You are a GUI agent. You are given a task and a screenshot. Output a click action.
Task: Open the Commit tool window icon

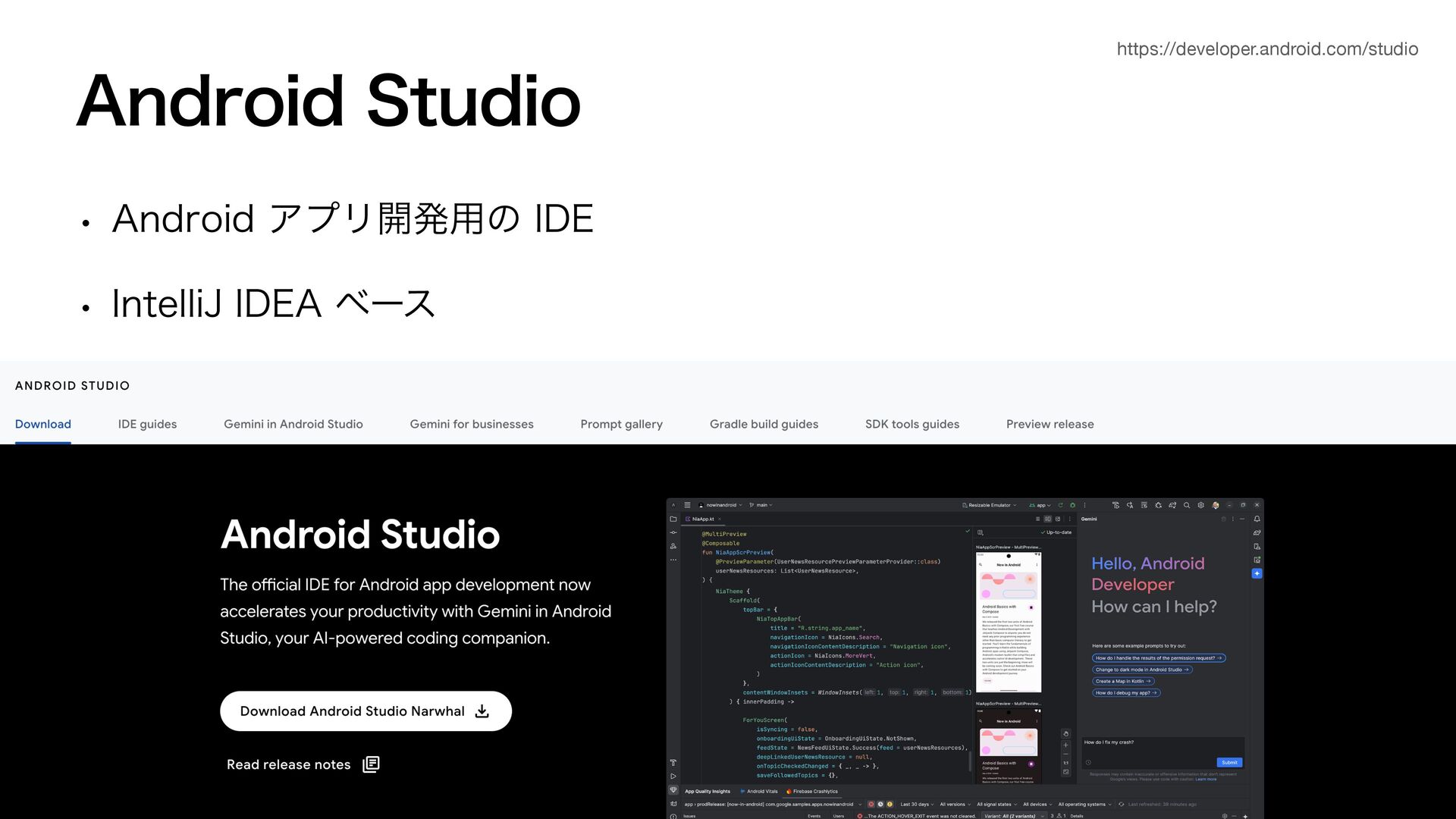click(673, 532)
